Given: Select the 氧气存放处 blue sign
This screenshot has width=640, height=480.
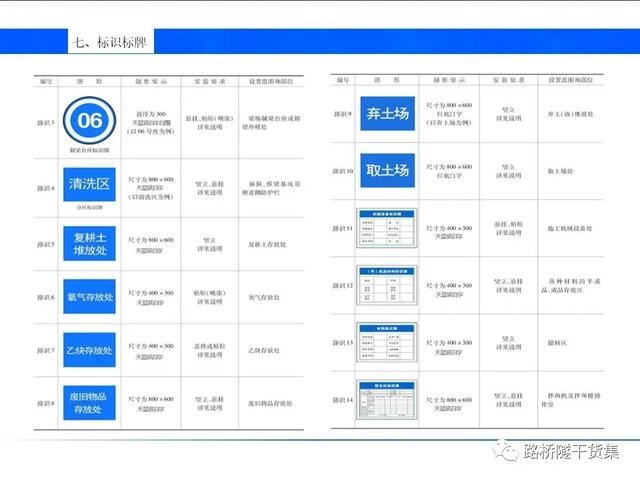Looking at the screenshot, I should coord(90,297).
